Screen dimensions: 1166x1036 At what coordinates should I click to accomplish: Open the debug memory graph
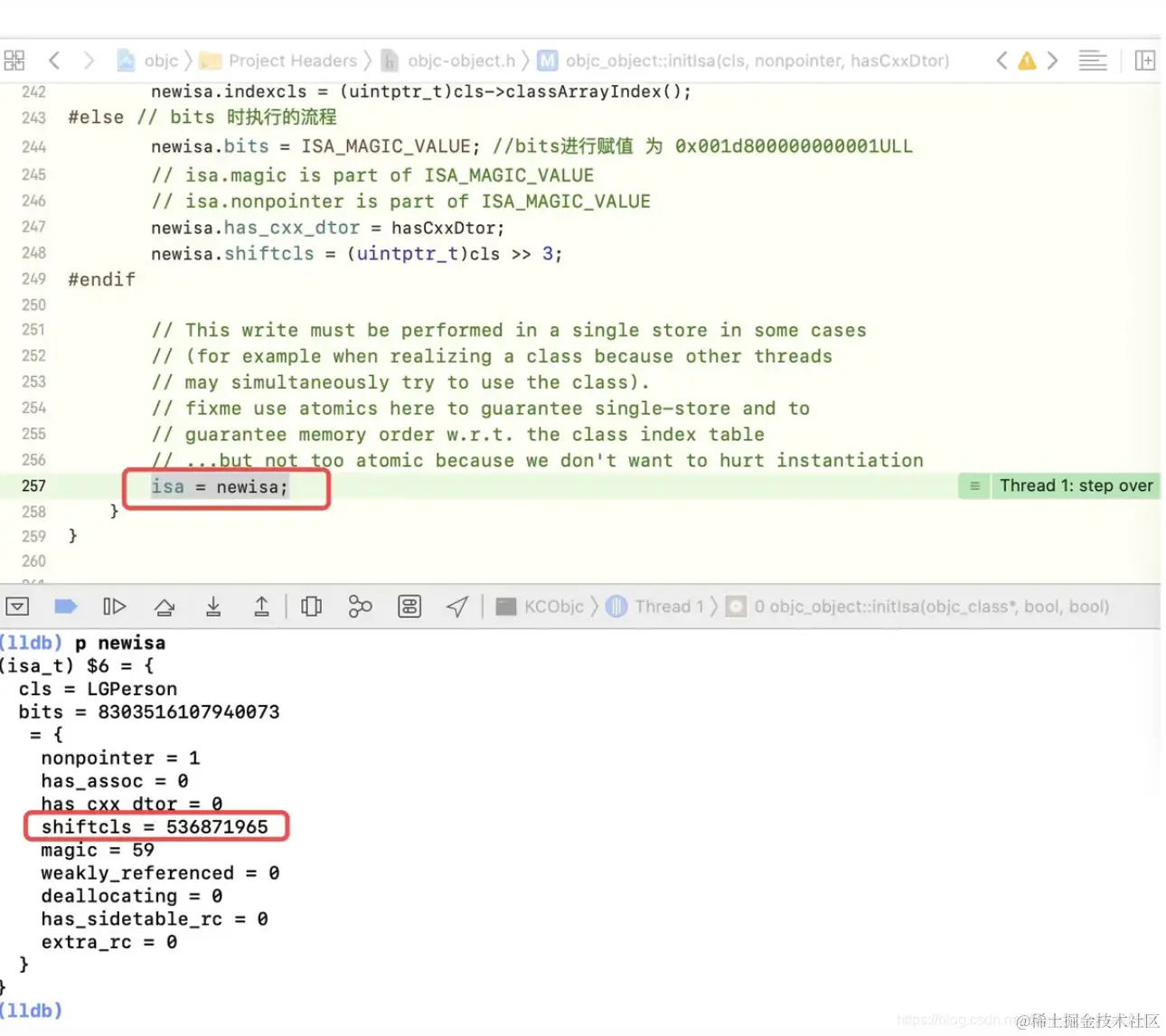(360, 607)
